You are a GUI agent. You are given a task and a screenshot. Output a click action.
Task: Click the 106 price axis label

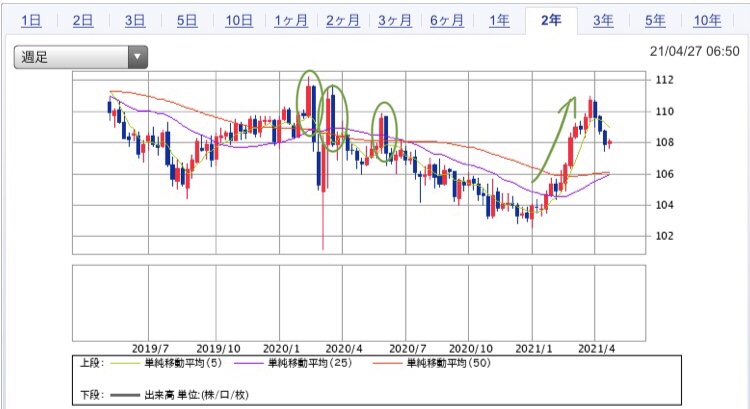(664, 174)
